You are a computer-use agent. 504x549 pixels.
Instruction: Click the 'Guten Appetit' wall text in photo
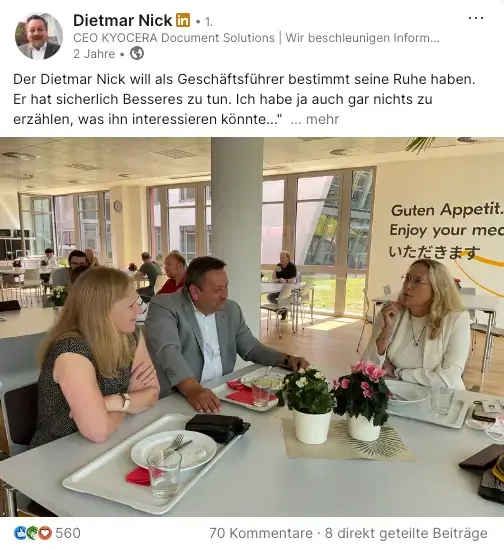pyautogui.click(x=447, y=210)
